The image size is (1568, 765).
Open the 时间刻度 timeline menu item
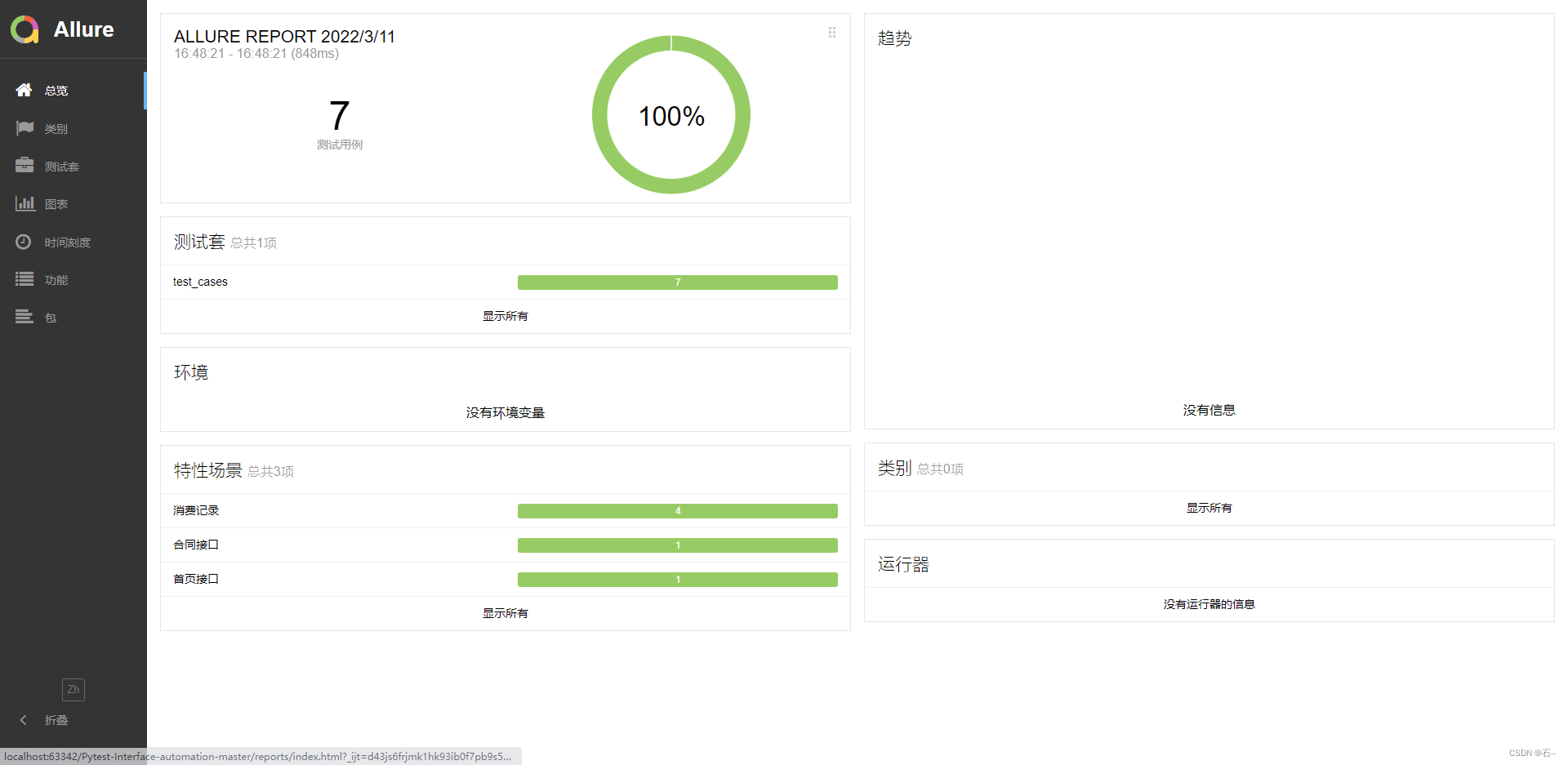click(x=73, y=242)
